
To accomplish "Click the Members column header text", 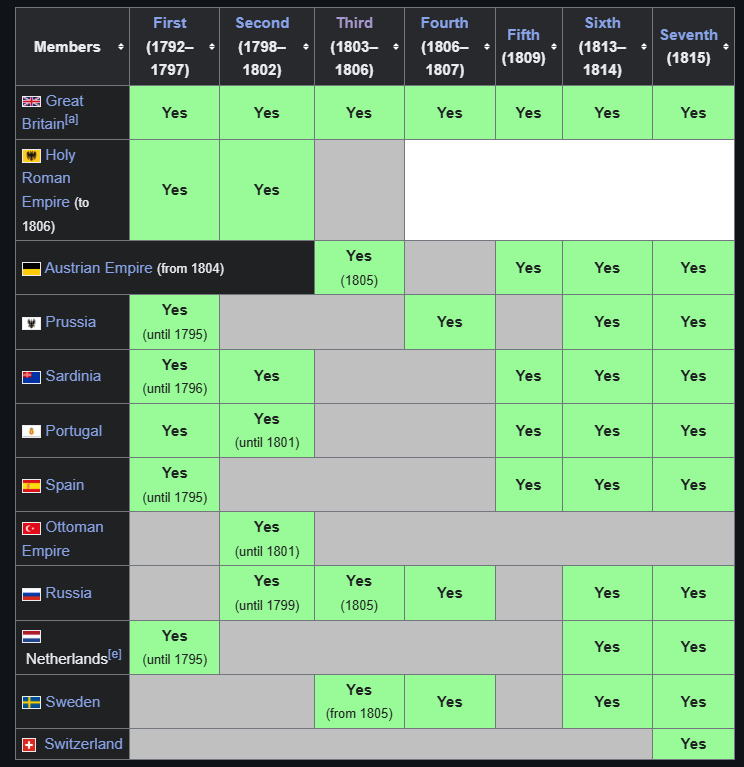I will click(x=67, y=46).
